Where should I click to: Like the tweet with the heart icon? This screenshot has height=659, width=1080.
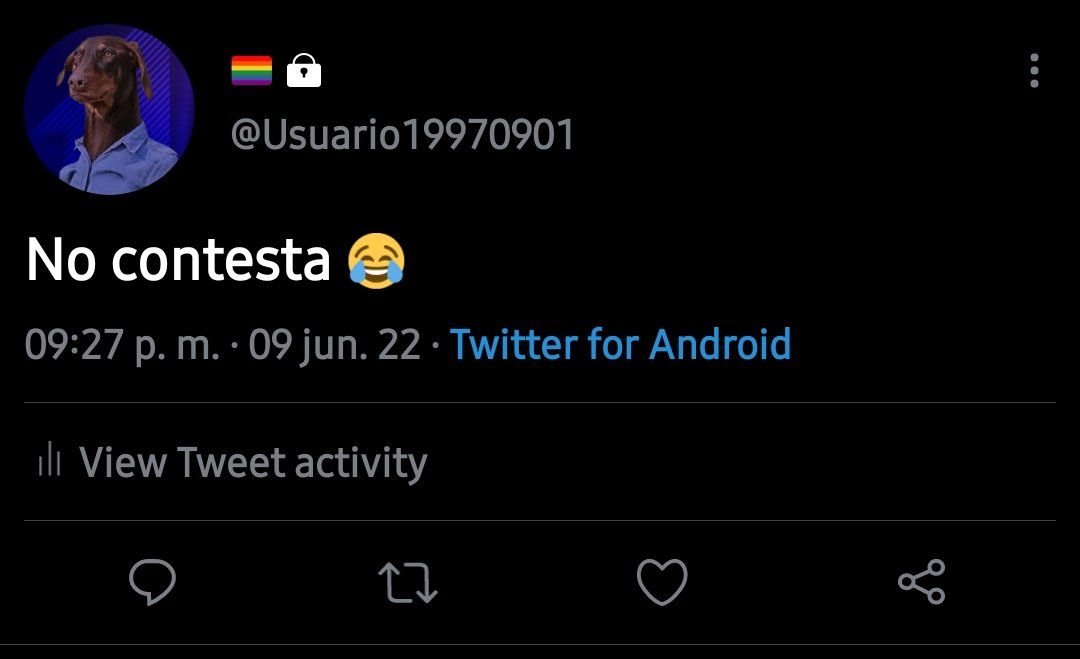(x=662, y=582)
